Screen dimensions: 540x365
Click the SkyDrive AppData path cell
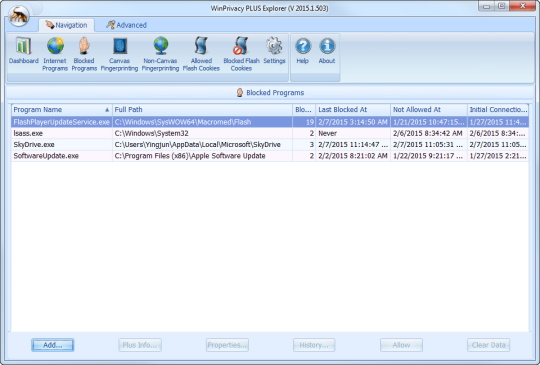[202, 145]
